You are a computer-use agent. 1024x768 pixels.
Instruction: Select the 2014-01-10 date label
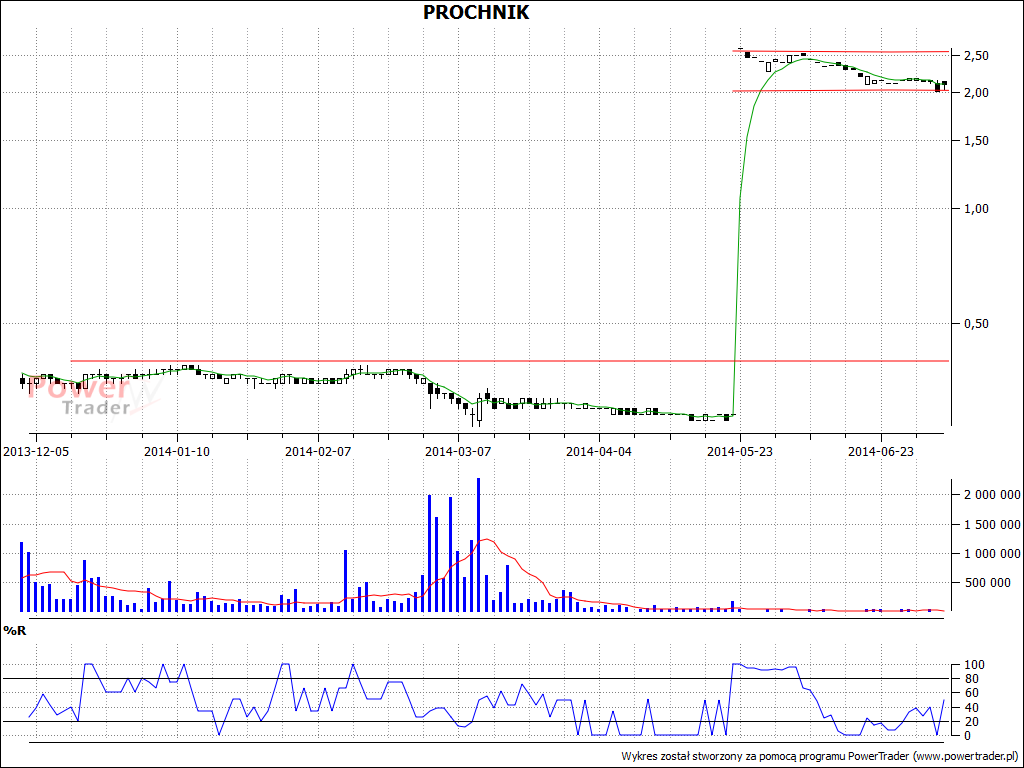tap(177, 451)
